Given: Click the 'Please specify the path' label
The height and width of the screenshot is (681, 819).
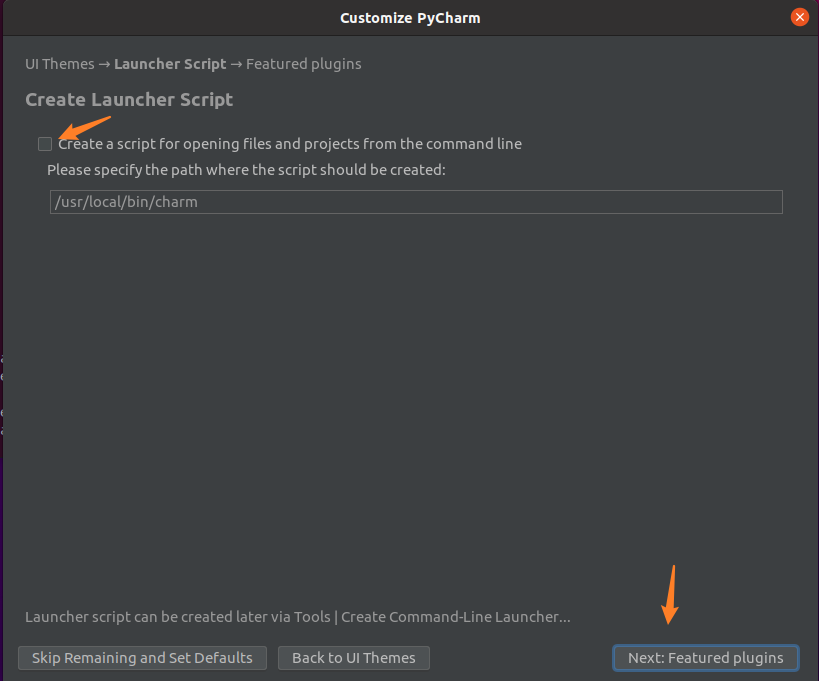Looking at the screenshot, I should [246, 170].
